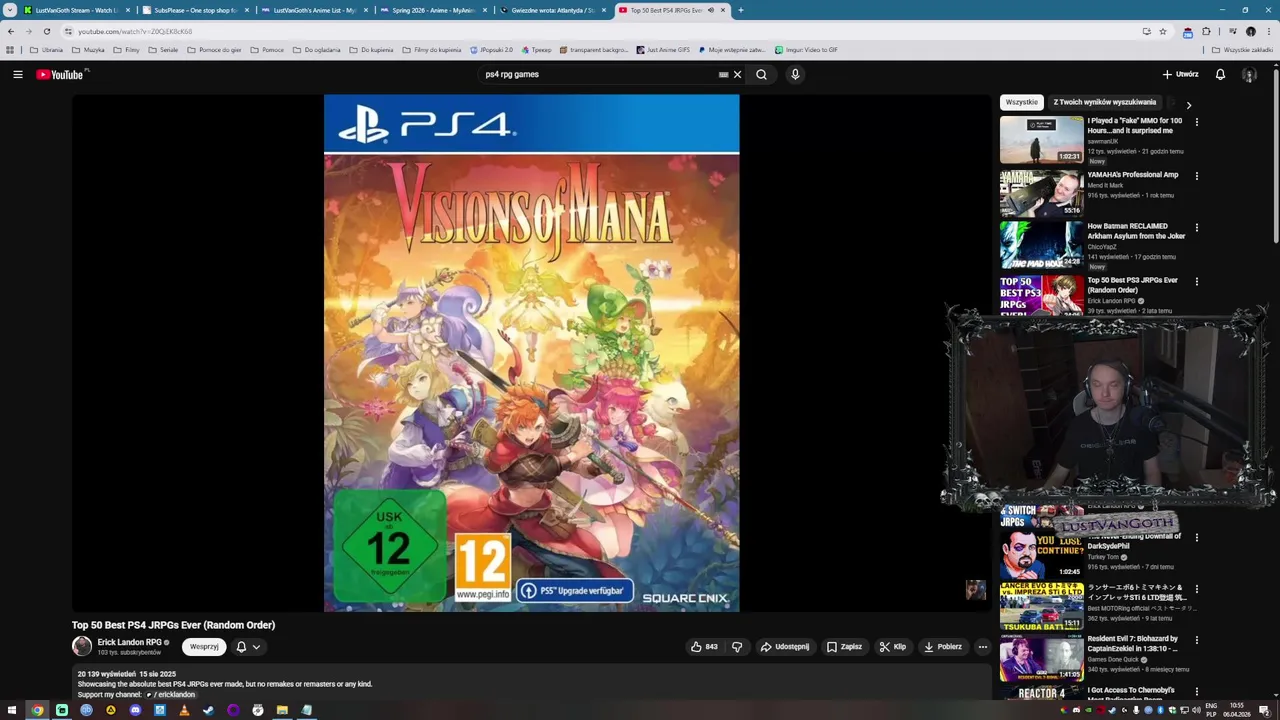Open the Erick Landon RPG channel name
The image size is (1280, 720).
[x=129, y=642]
